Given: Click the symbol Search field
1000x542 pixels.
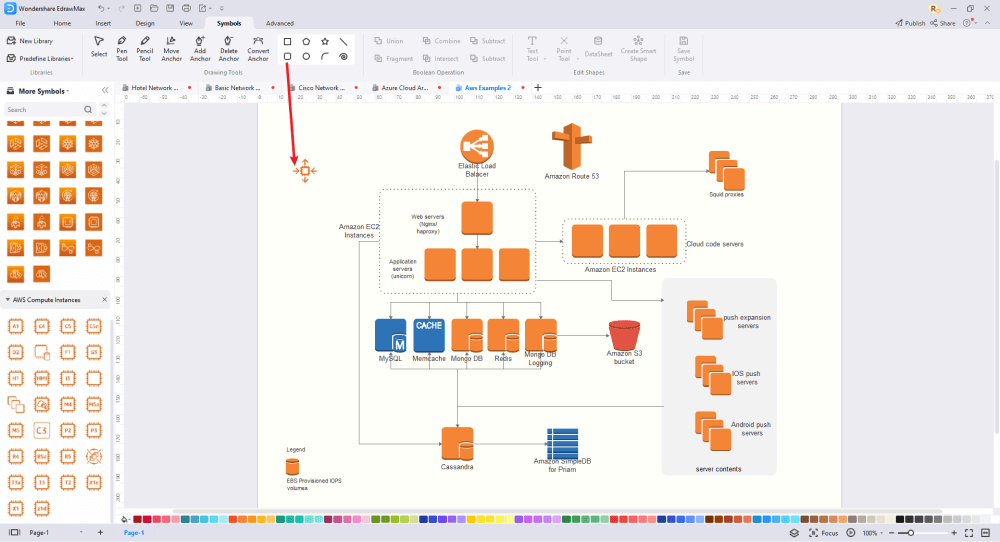Looking at the screenshot, I should click(x=50, y=110).
